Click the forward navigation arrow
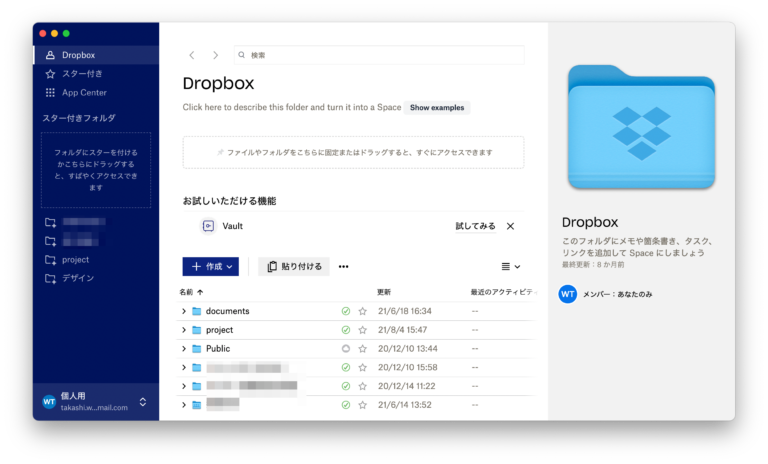 tap(215, 55)
